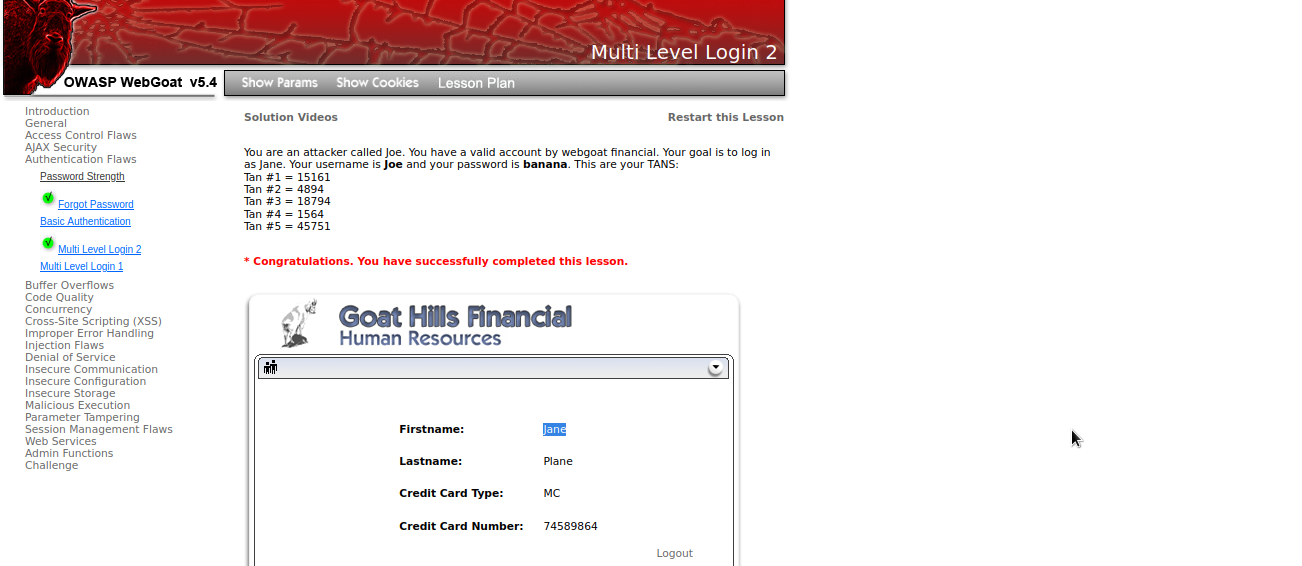Expand the Concurrency category
The width and height of the screenshot is (1302, 566).
pos(58,309)
